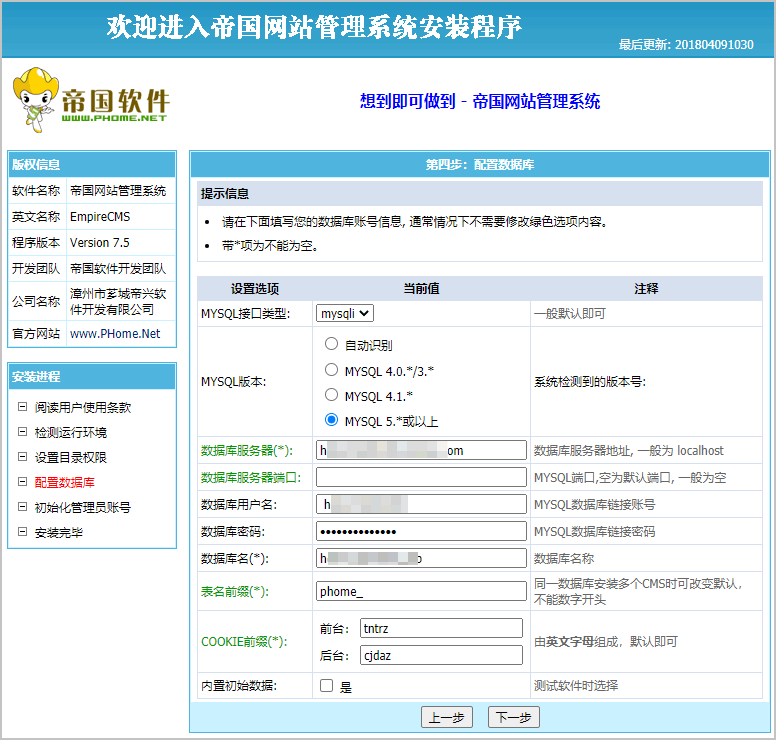Click the 数据库服务器端口 input field

click(x=421, y=477)
